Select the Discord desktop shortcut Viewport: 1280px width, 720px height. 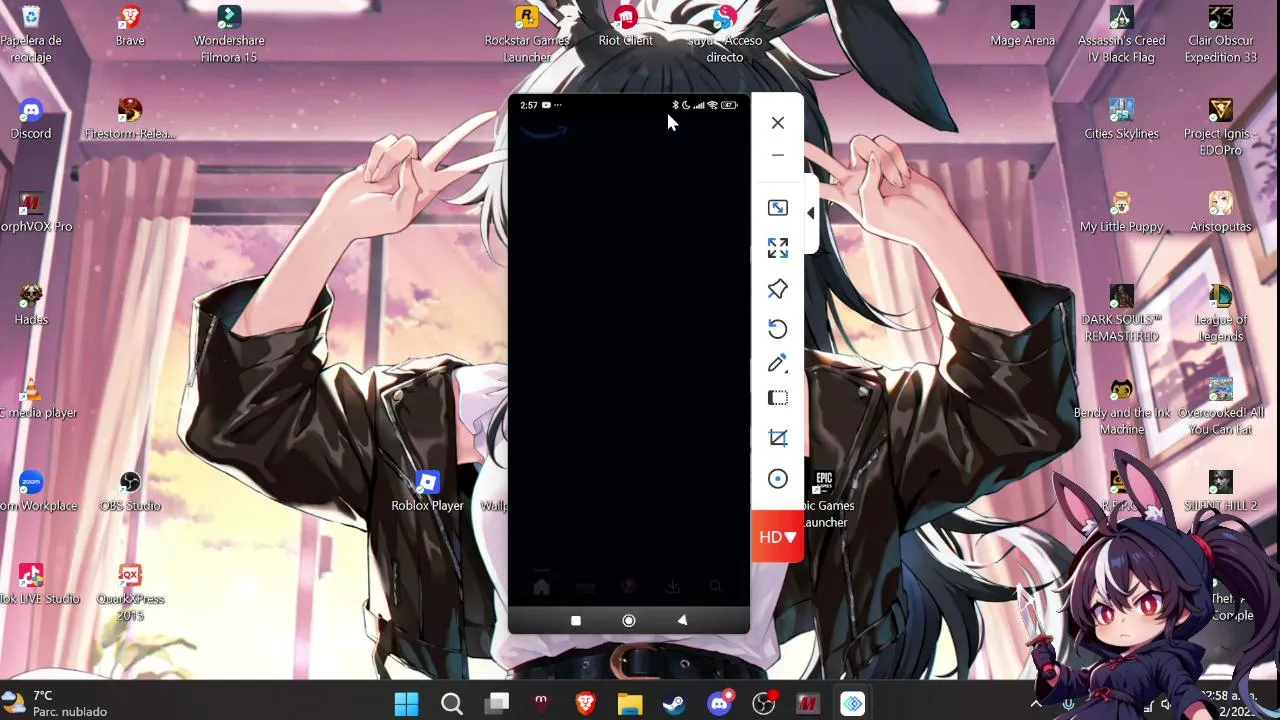coord(31,120)
